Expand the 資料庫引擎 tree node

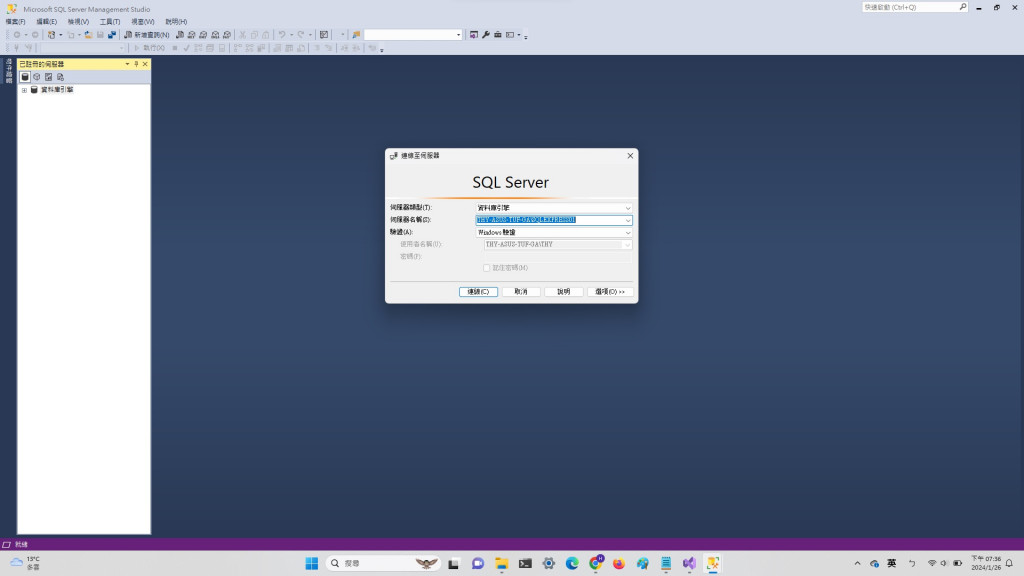(24, 90)
